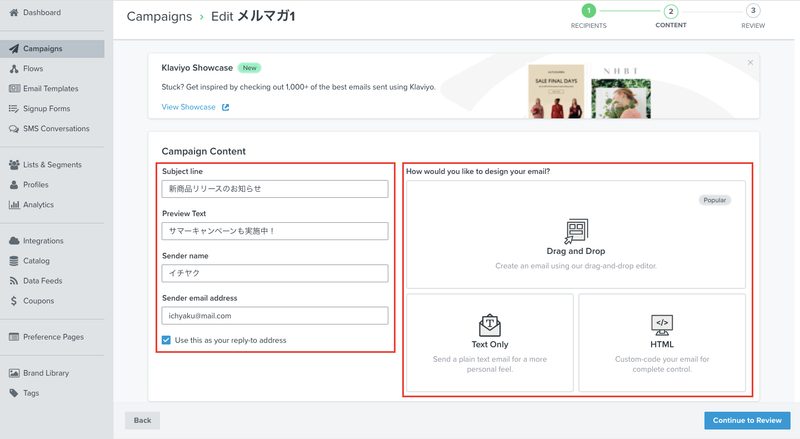800x439 pixels.
Task: Open Brand Library in the sidebar
Action: pos(46,373)
